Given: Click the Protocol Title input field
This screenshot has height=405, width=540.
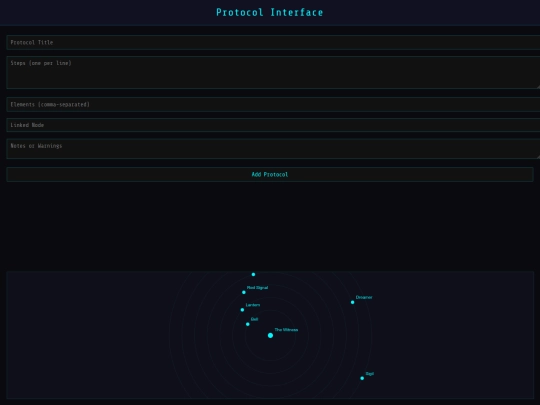Looking at the screenshot, I should (273, 42).
